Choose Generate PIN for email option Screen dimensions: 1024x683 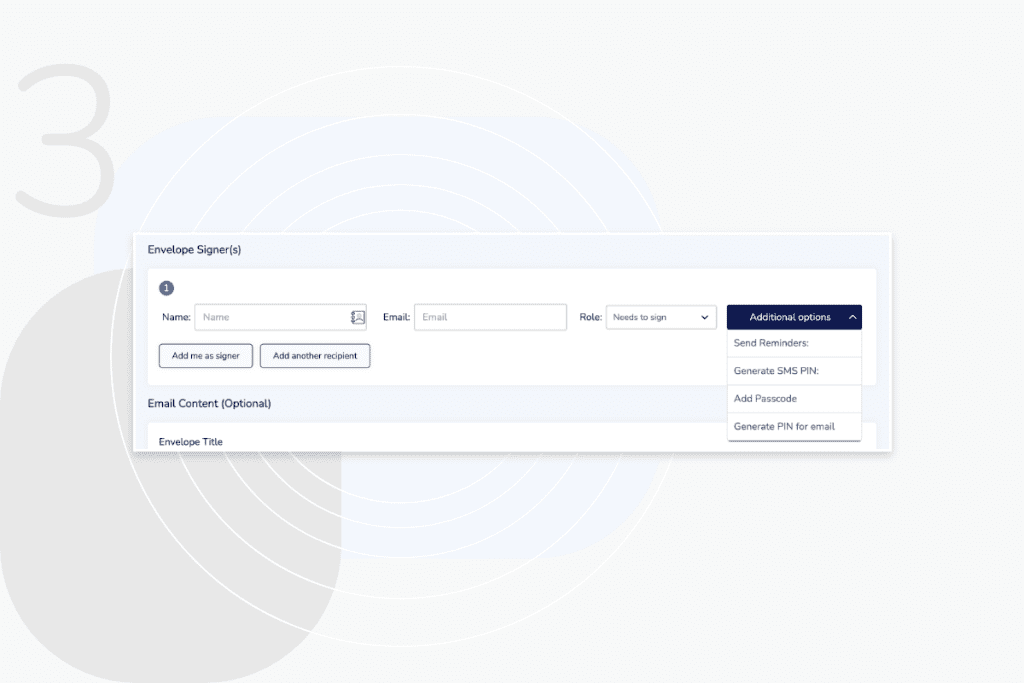coord(794,426)
